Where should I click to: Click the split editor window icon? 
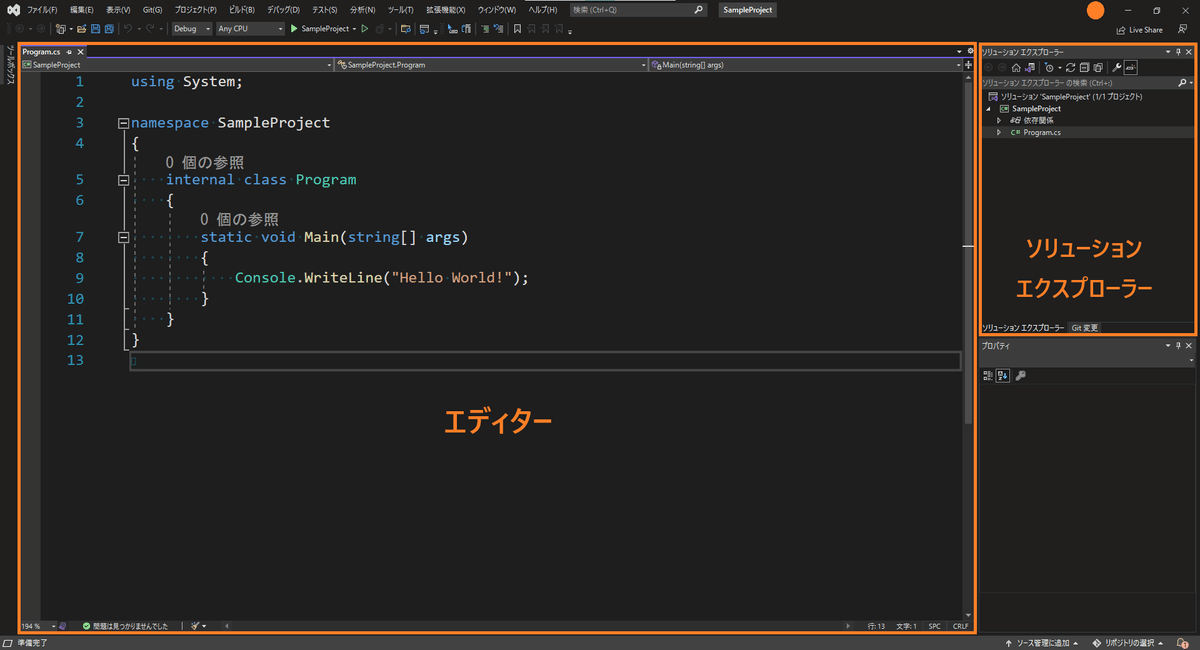(x=968, y=65)
